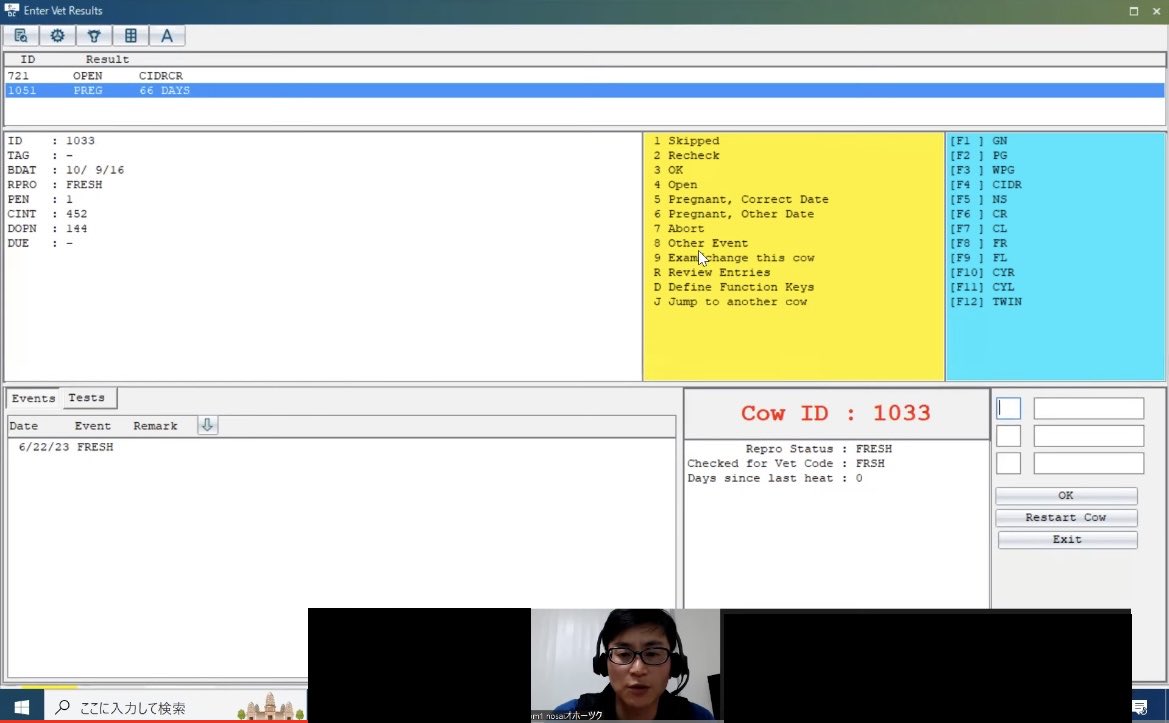Maximize the Enter Vet Results window
This screenshot has height=723, width=1169.
coord(1134,11)
